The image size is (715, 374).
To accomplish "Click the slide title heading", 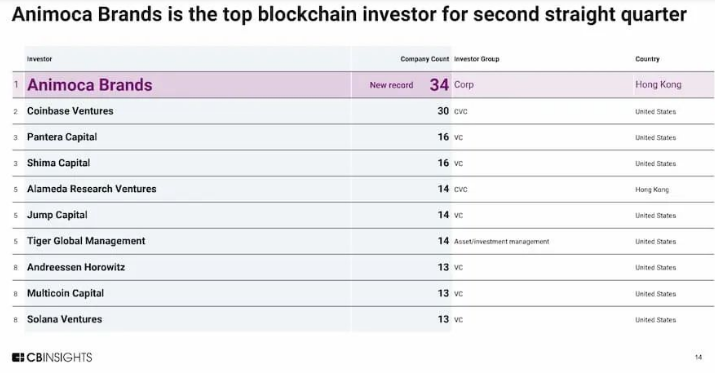I will 349,14.
